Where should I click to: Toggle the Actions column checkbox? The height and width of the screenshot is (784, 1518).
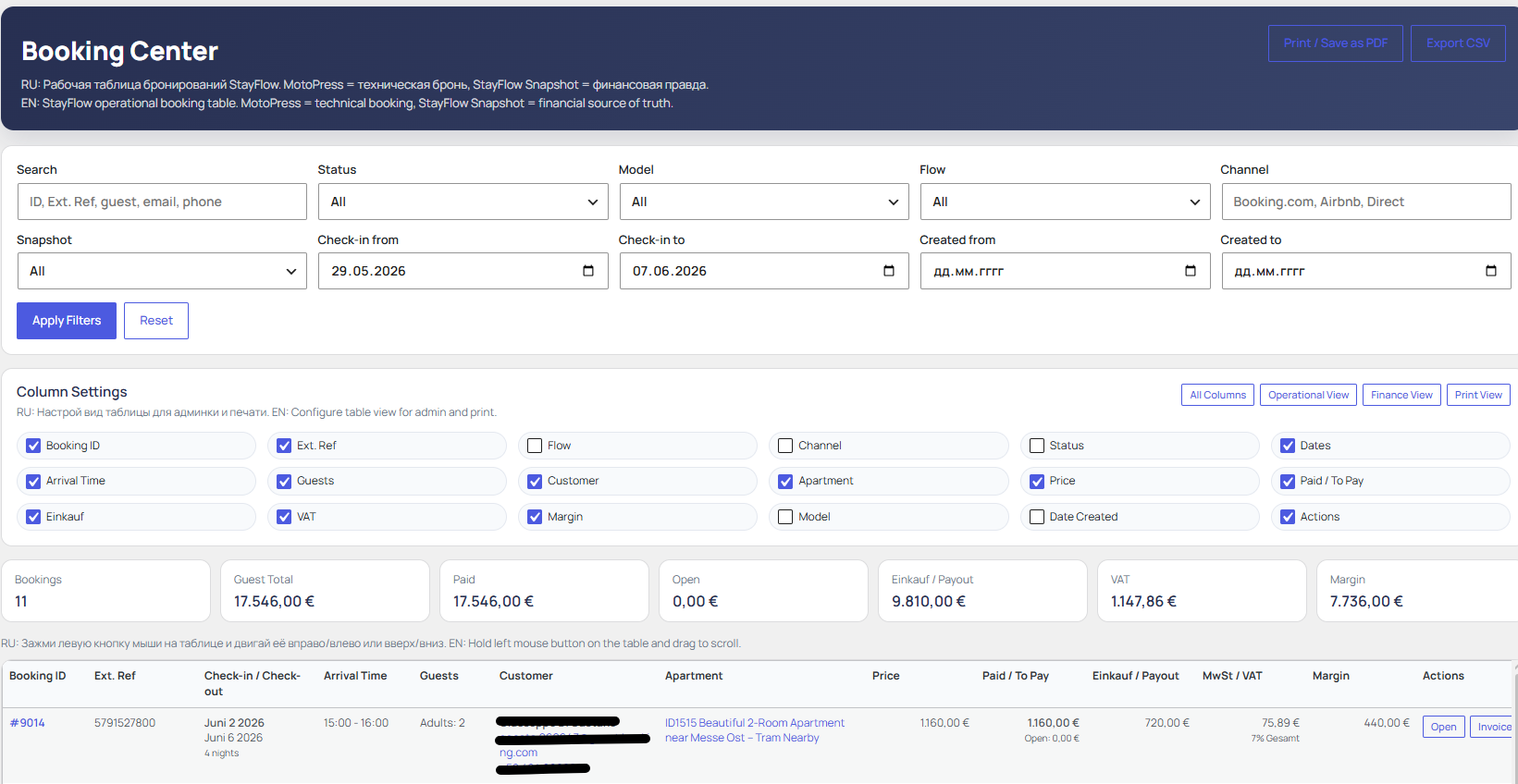[x=1288, y=517]
